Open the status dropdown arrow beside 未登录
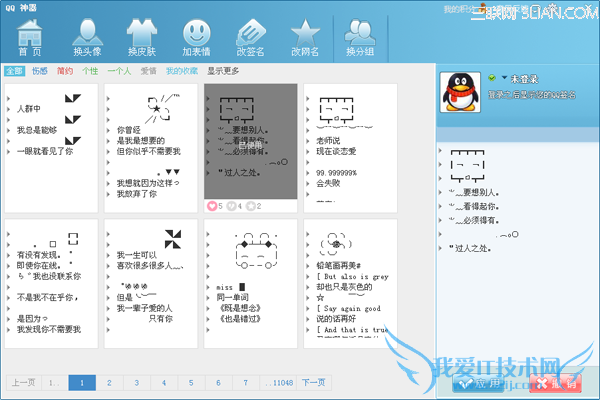This screenshot has height=400, width=600. pos(504,78)
